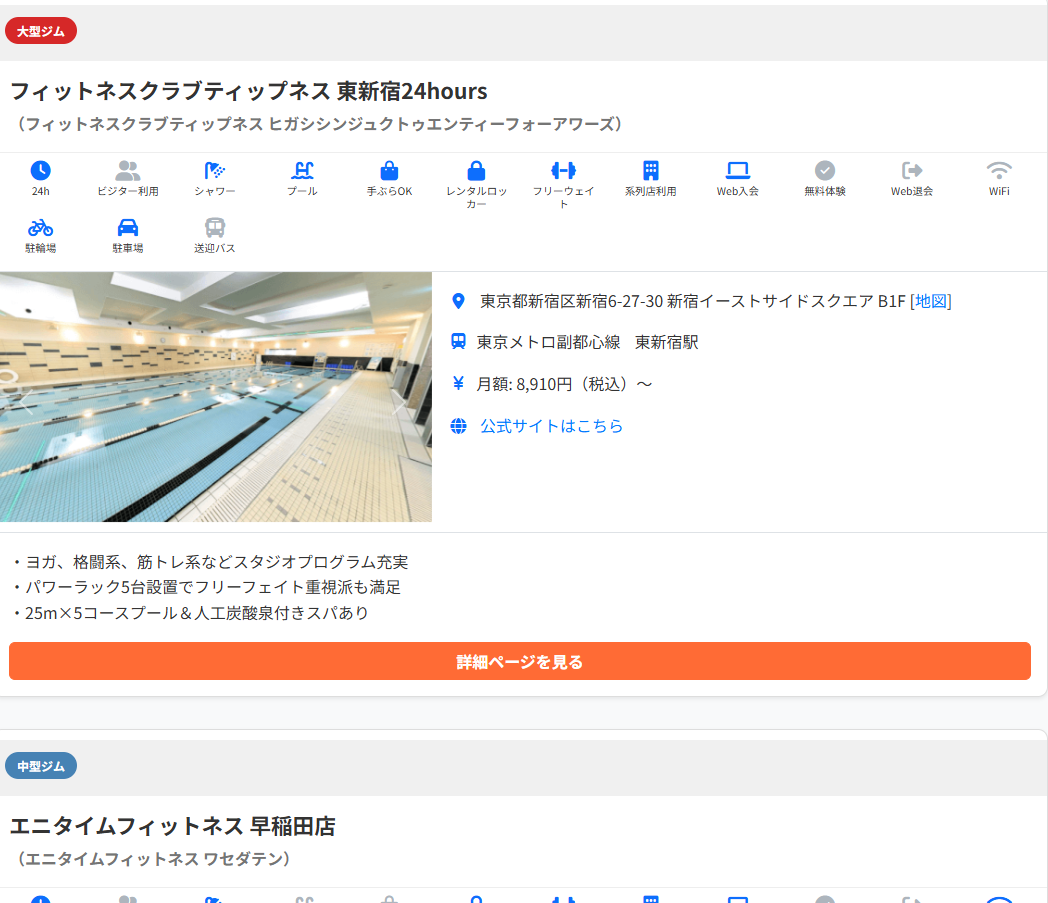Click the map pin icon beside the address
Screen dimensions: 1048x903
[x=458, y=301]
